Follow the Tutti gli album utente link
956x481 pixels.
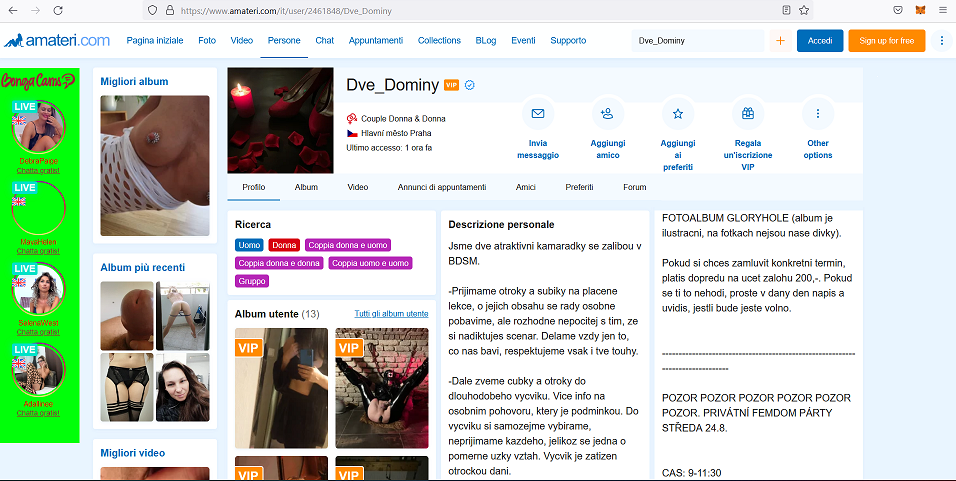coord(391,314)
